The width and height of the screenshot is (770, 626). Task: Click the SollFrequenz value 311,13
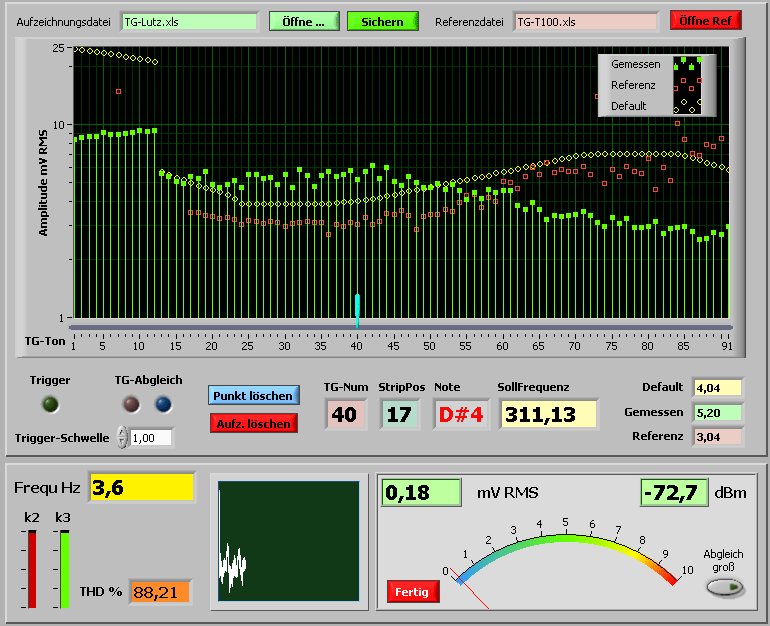[x=549, y=414]
